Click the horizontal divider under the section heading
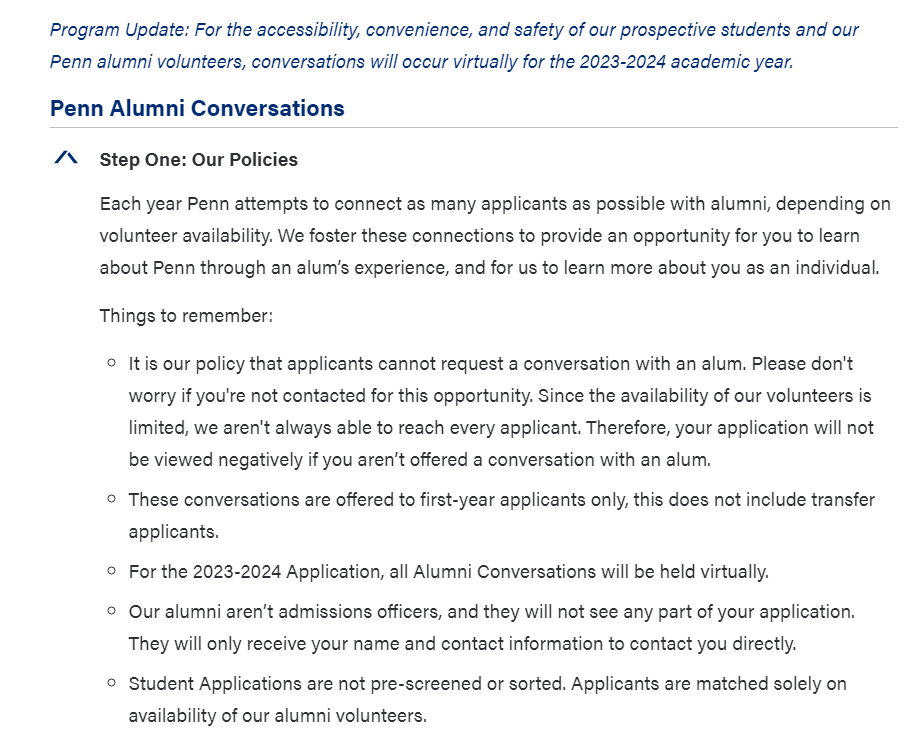 click(x=473, y=128)
